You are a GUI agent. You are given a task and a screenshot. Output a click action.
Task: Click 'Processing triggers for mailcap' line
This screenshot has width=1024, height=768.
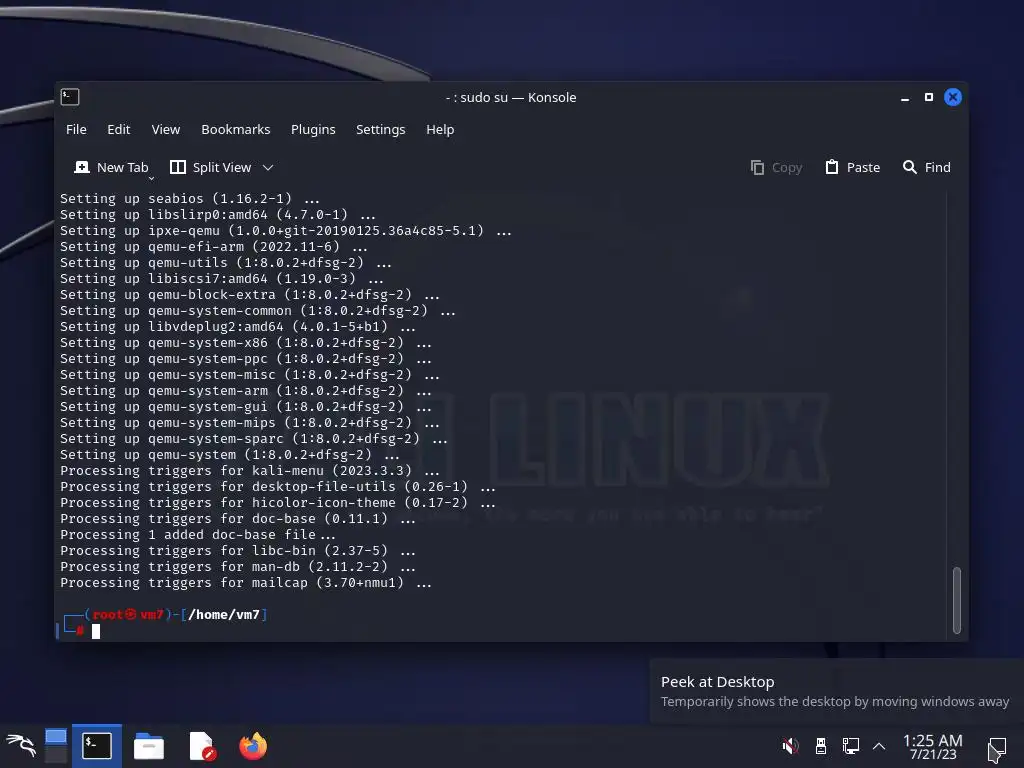[x=246, y=583]
